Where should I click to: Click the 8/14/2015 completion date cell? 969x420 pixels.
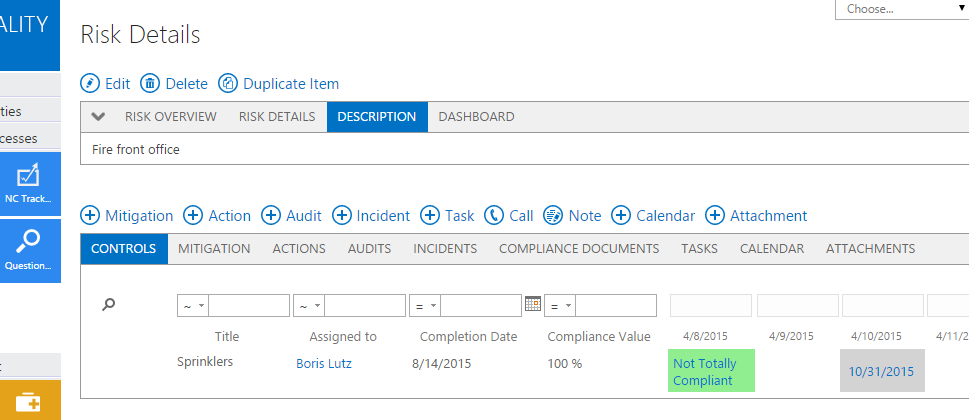442,364
